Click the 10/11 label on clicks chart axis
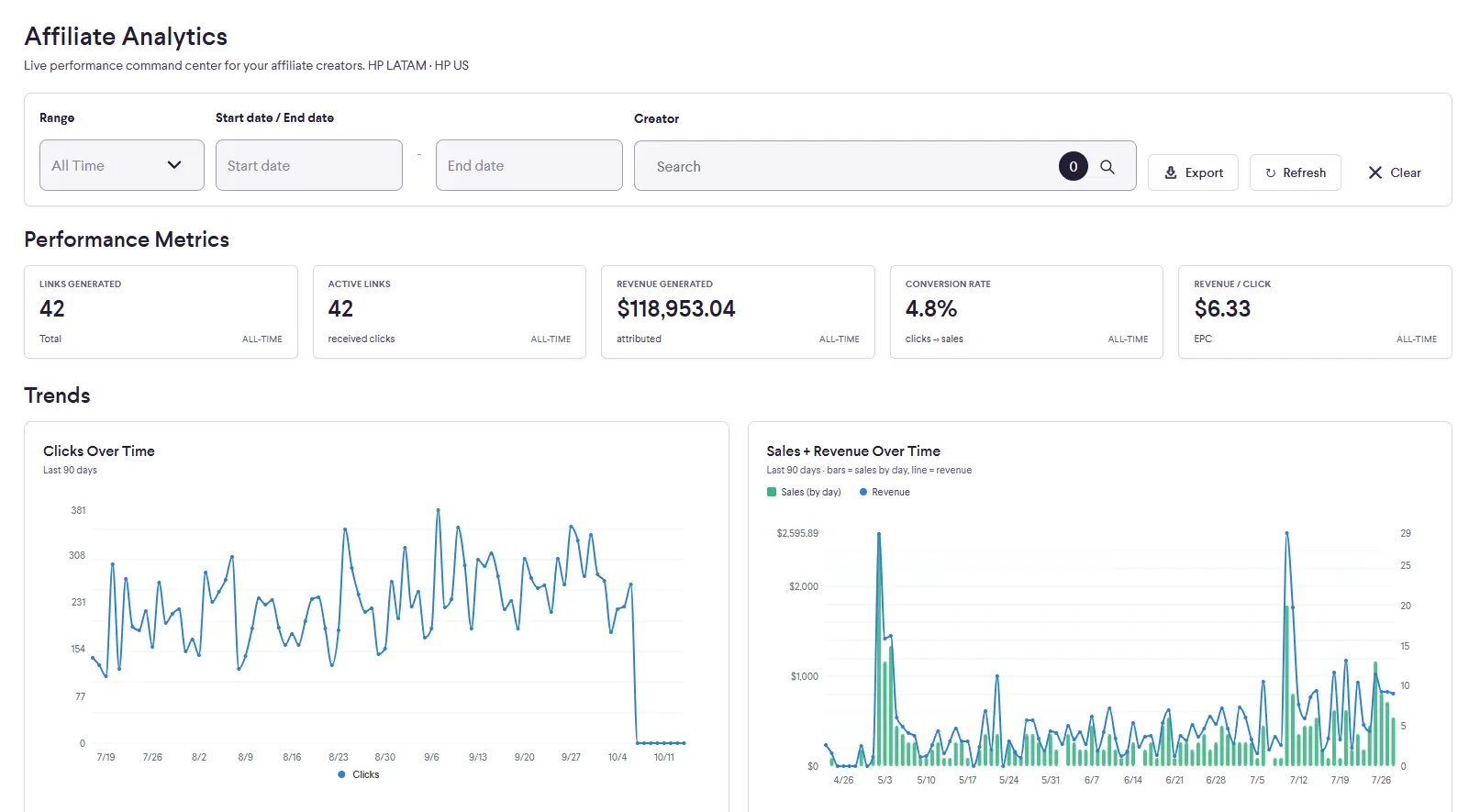The width and height of the screenshot is (1469, 812). [x=664, y=757]
